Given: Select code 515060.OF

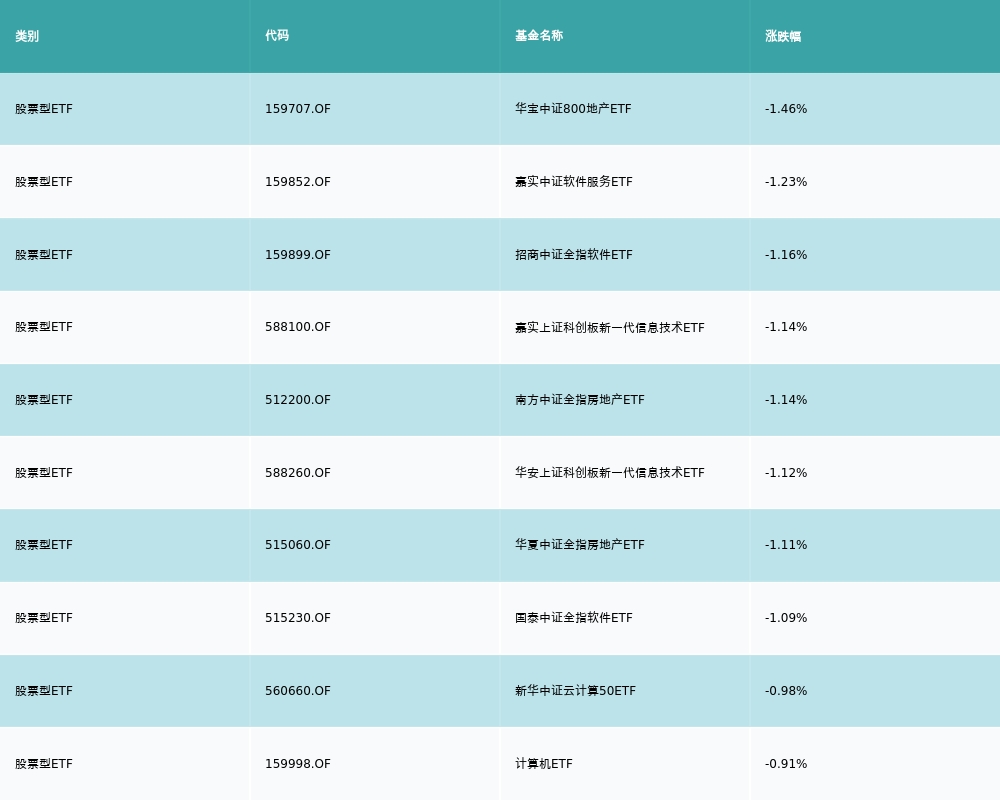Looking at the screenshot, I should 298,545.
